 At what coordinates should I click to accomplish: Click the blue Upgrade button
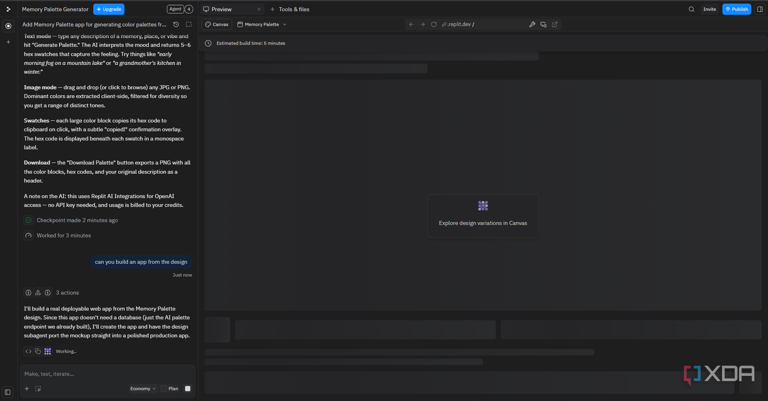(108, 9)
